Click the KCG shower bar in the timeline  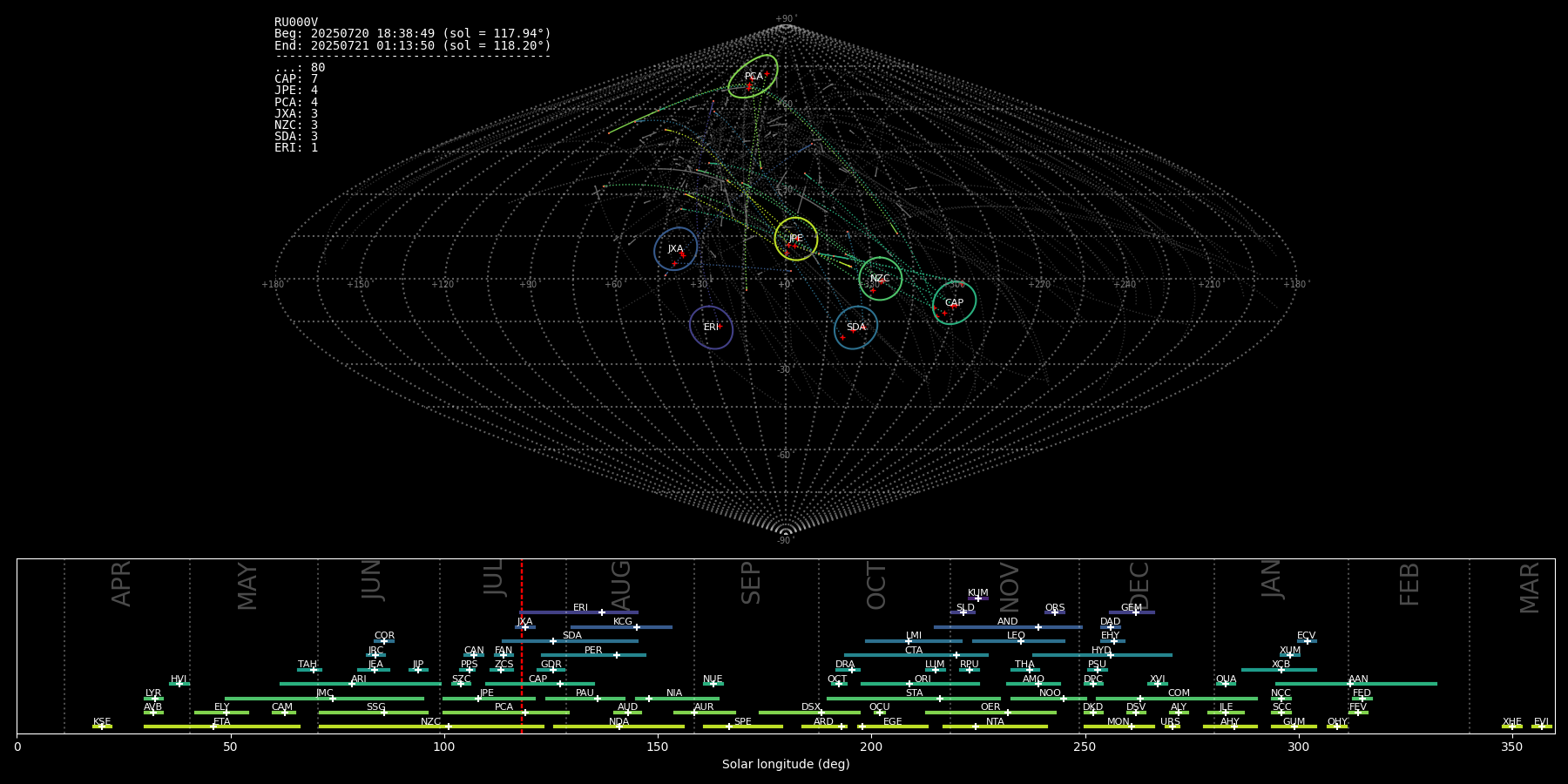pyautogui.click(x=621, y=627)
